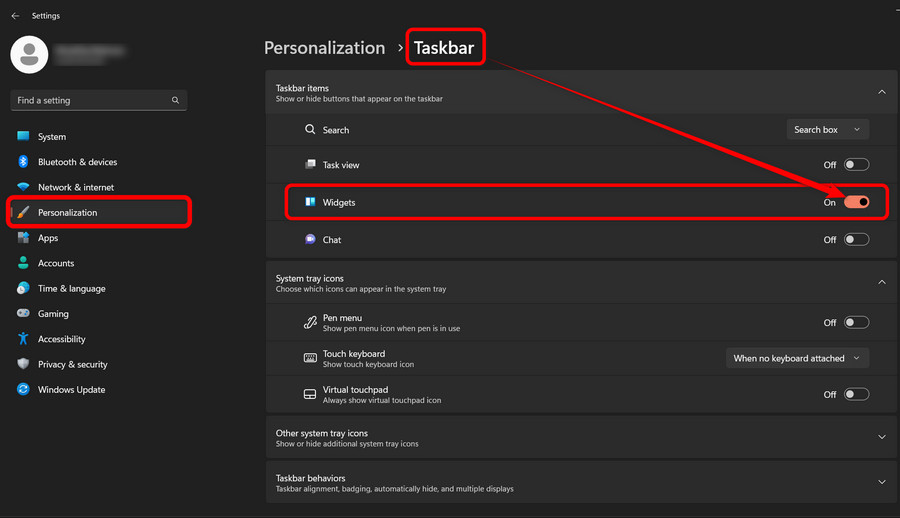Viewport: 900px width, 518px height.
Task: Open the Search box dropdown
Action: pos(828,130)
